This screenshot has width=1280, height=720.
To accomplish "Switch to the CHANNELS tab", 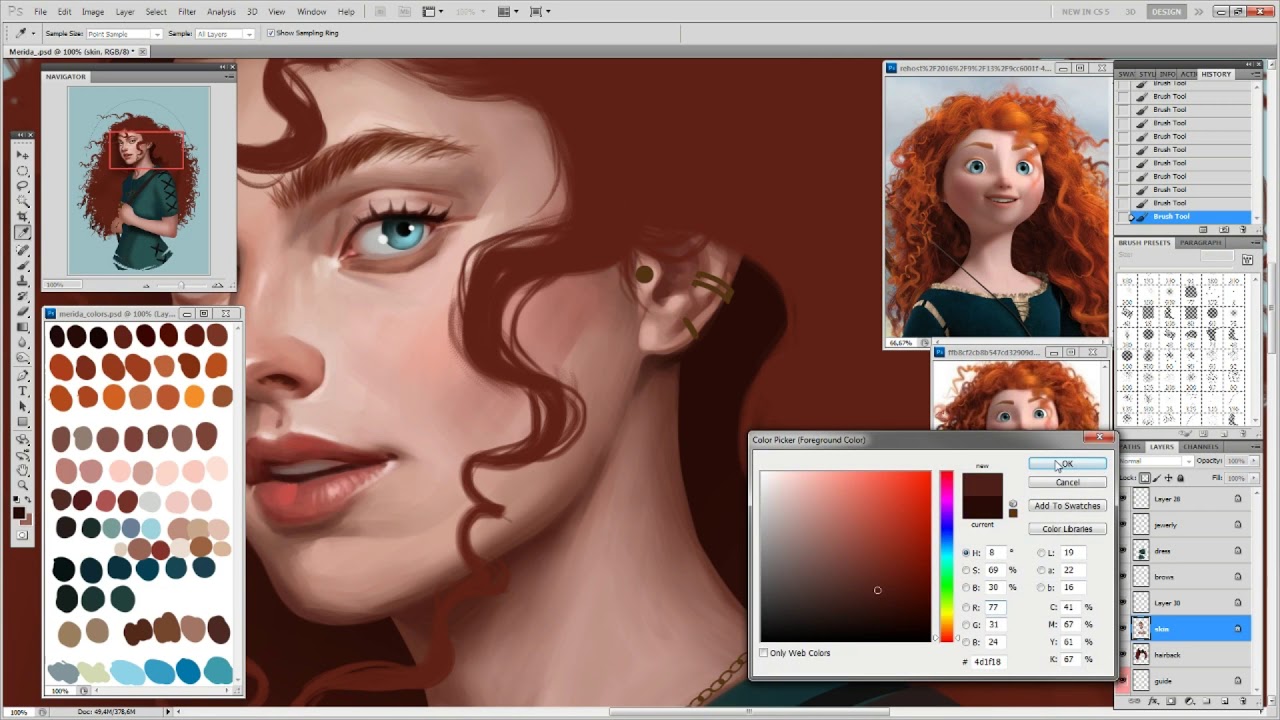I will pyautogui.click(x=1201, y=447).
